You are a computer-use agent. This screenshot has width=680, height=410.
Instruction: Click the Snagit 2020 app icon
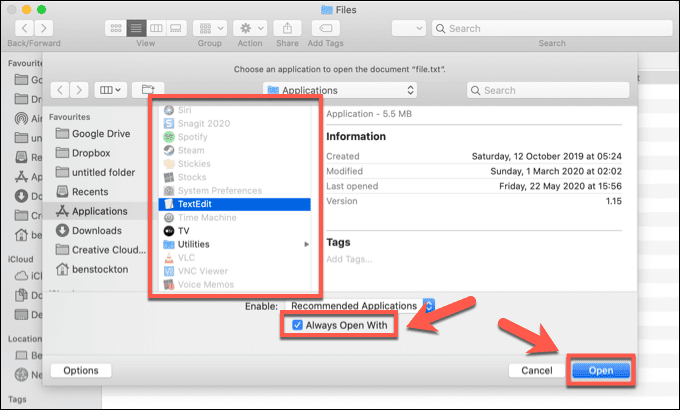click(x=169, y=124)
